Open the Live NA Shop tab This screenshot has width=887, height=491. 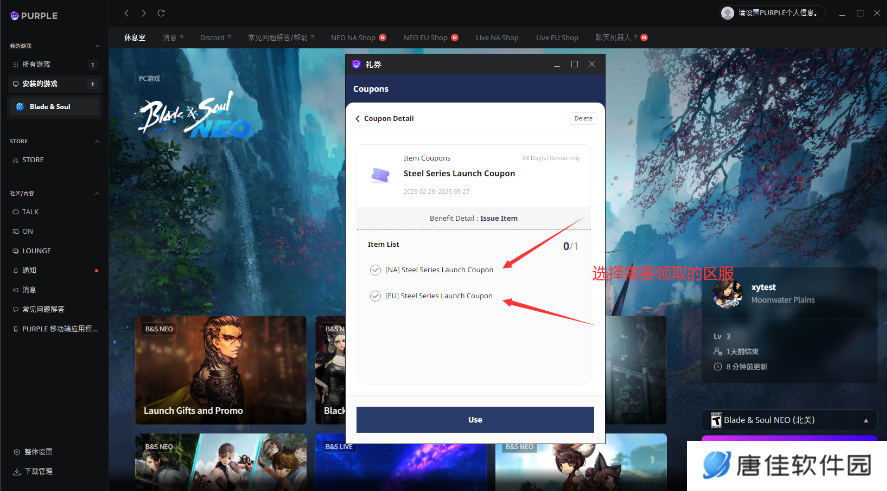tap(497, 38)
